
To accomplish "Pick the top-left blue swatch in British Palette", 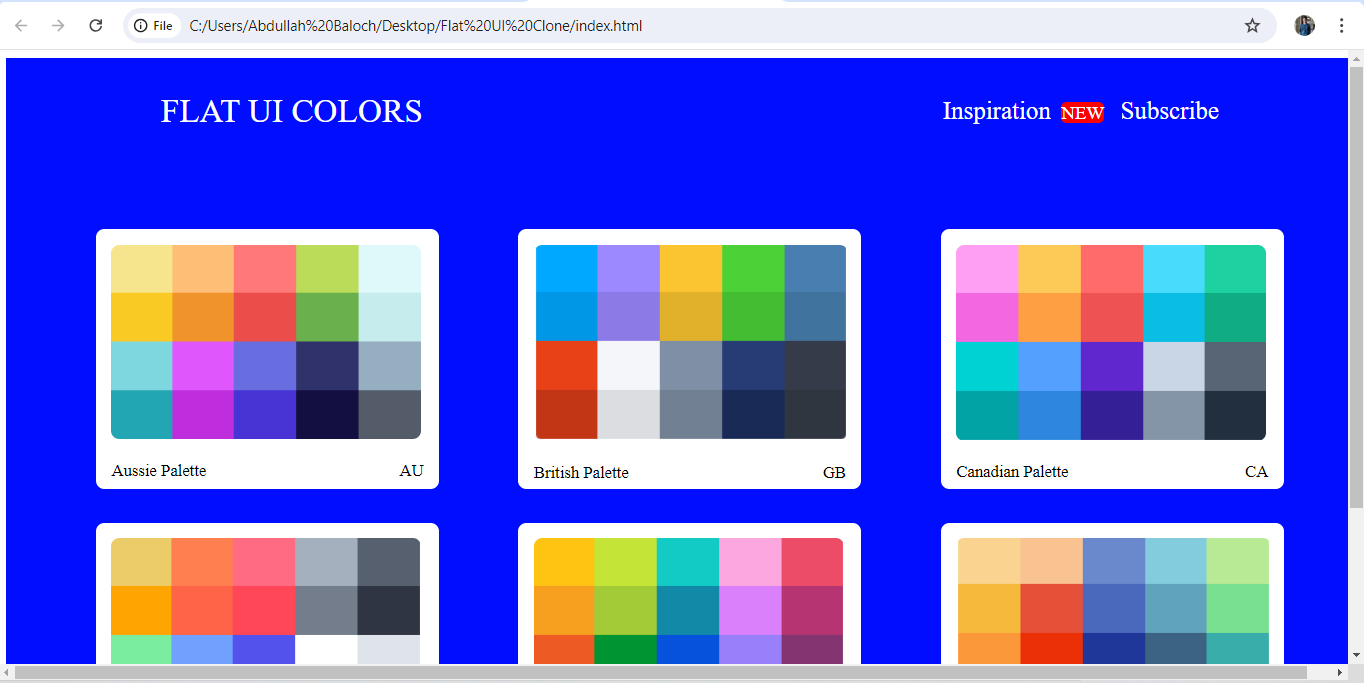I will click(567, 268).
